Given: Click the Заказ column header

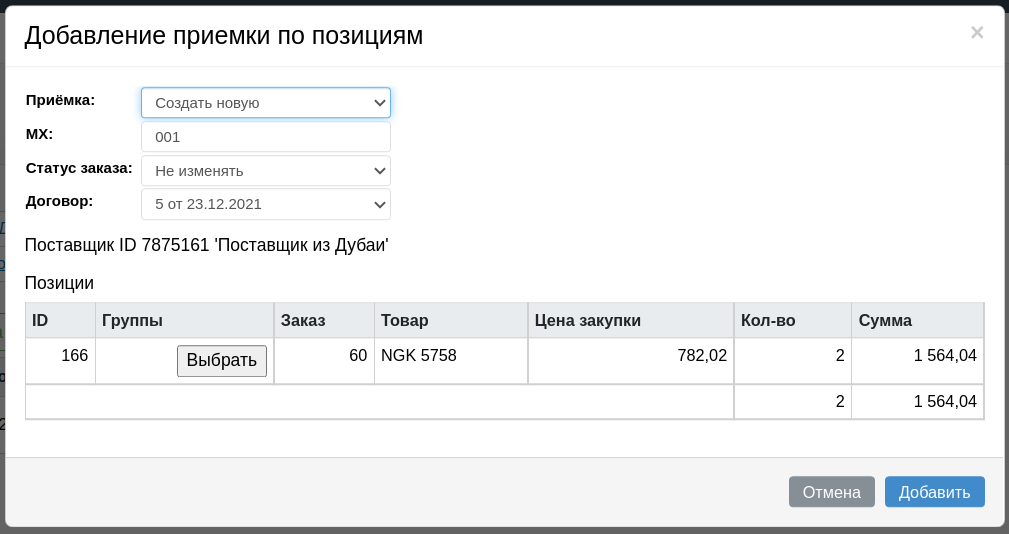Looking at the screenshot, I should pyautogui.click(x=324, y=320).
